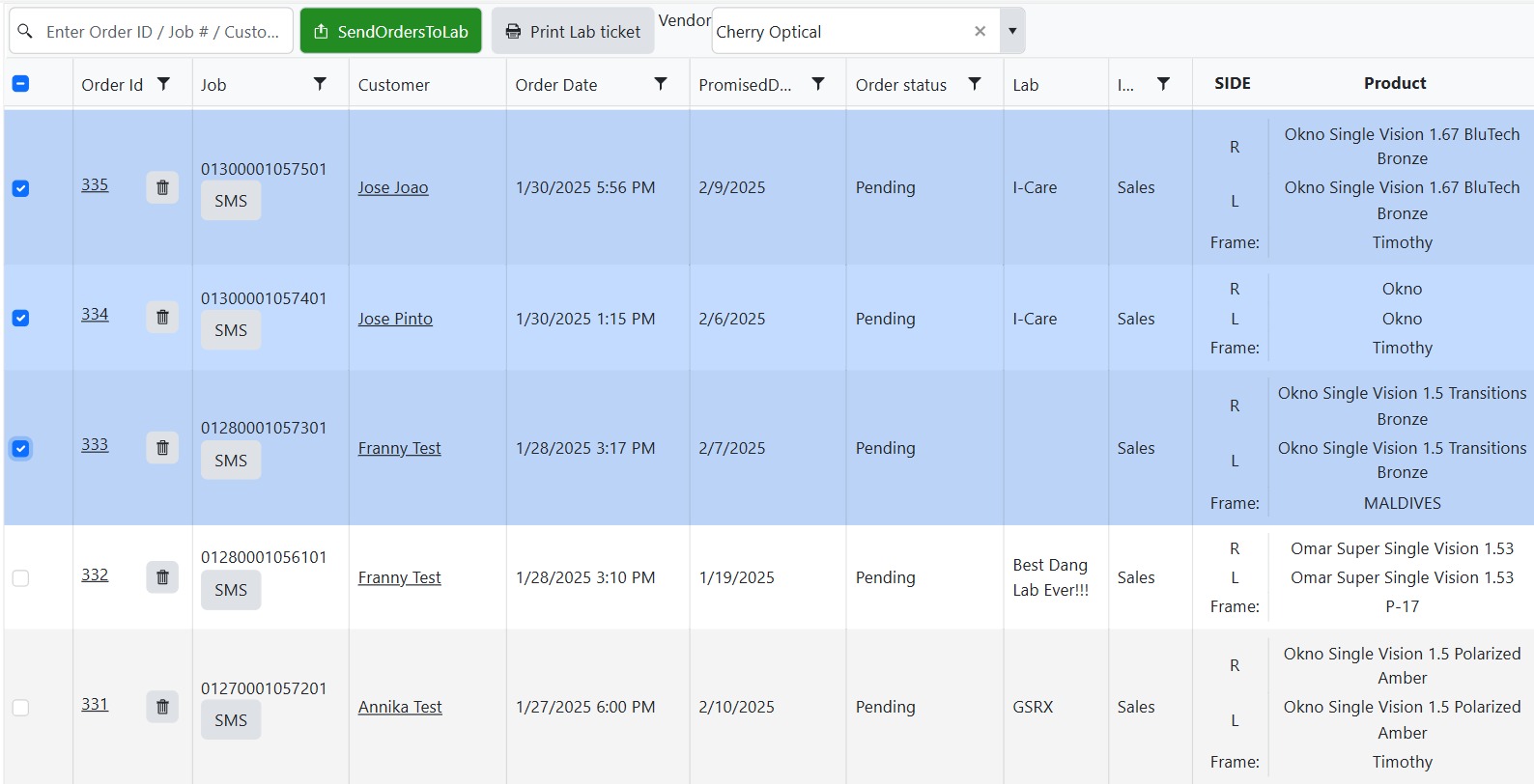Send SMS for job 01280001057301
This screenshot has height=784, width=1534.
(x=231, y=461)
